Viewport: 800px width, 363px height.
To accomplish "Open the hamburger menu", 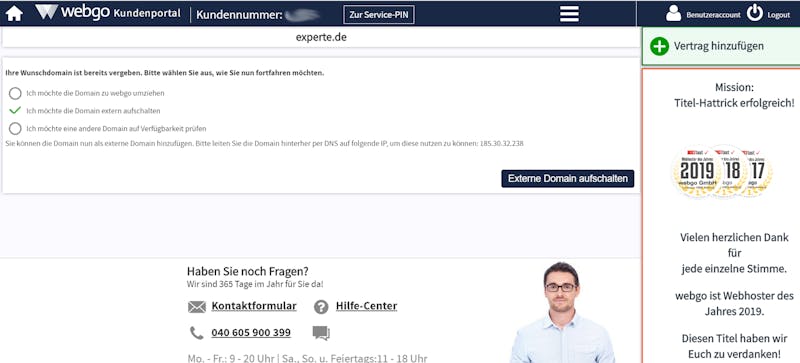I will (x=569, y=14).
